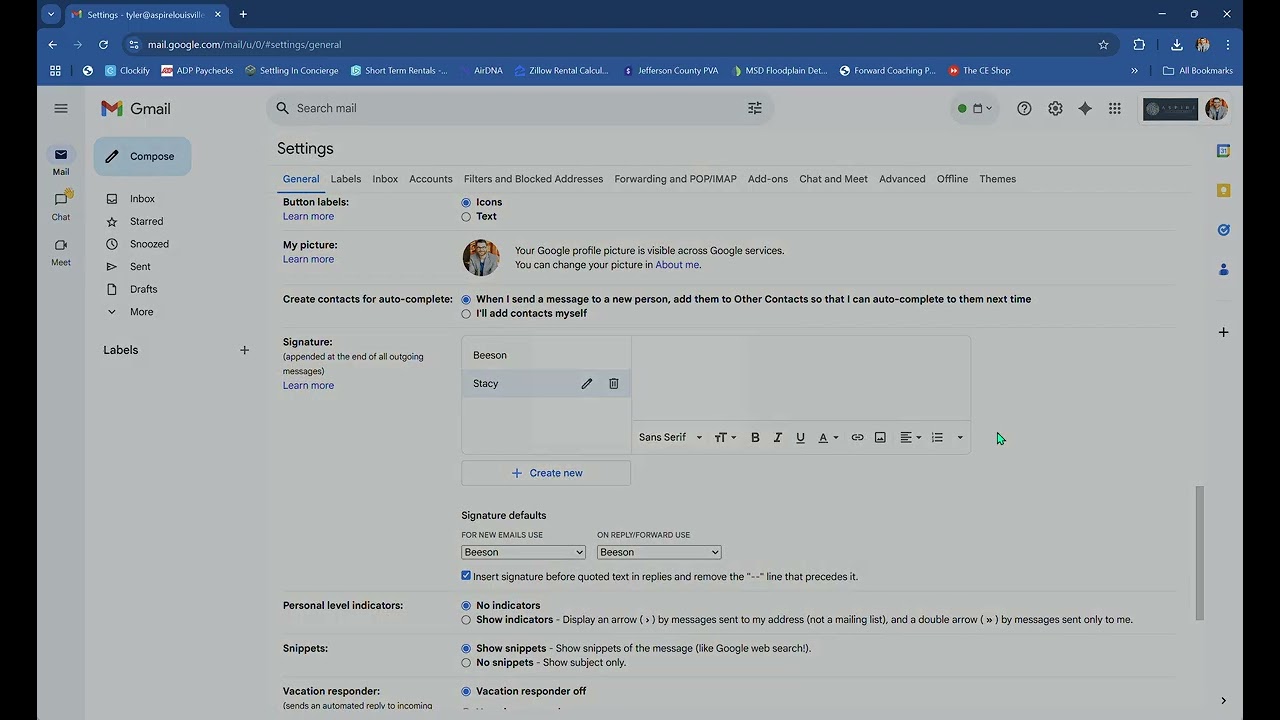Reload the page in Chrome
Viewport: 1280px width, 720px height.
coord(103,44)
